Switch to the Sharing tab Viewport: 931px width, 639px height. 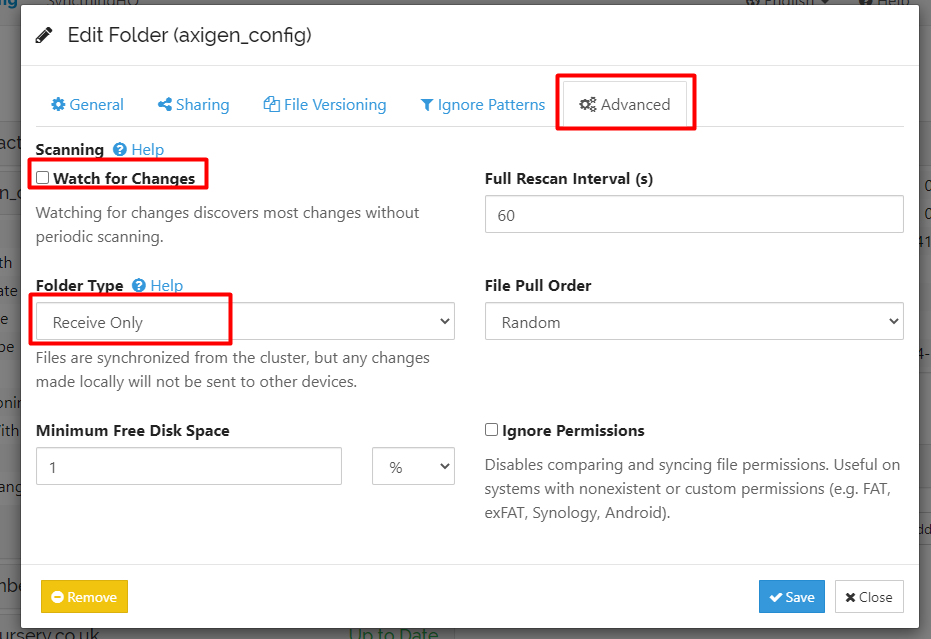[x=193, y=105]
